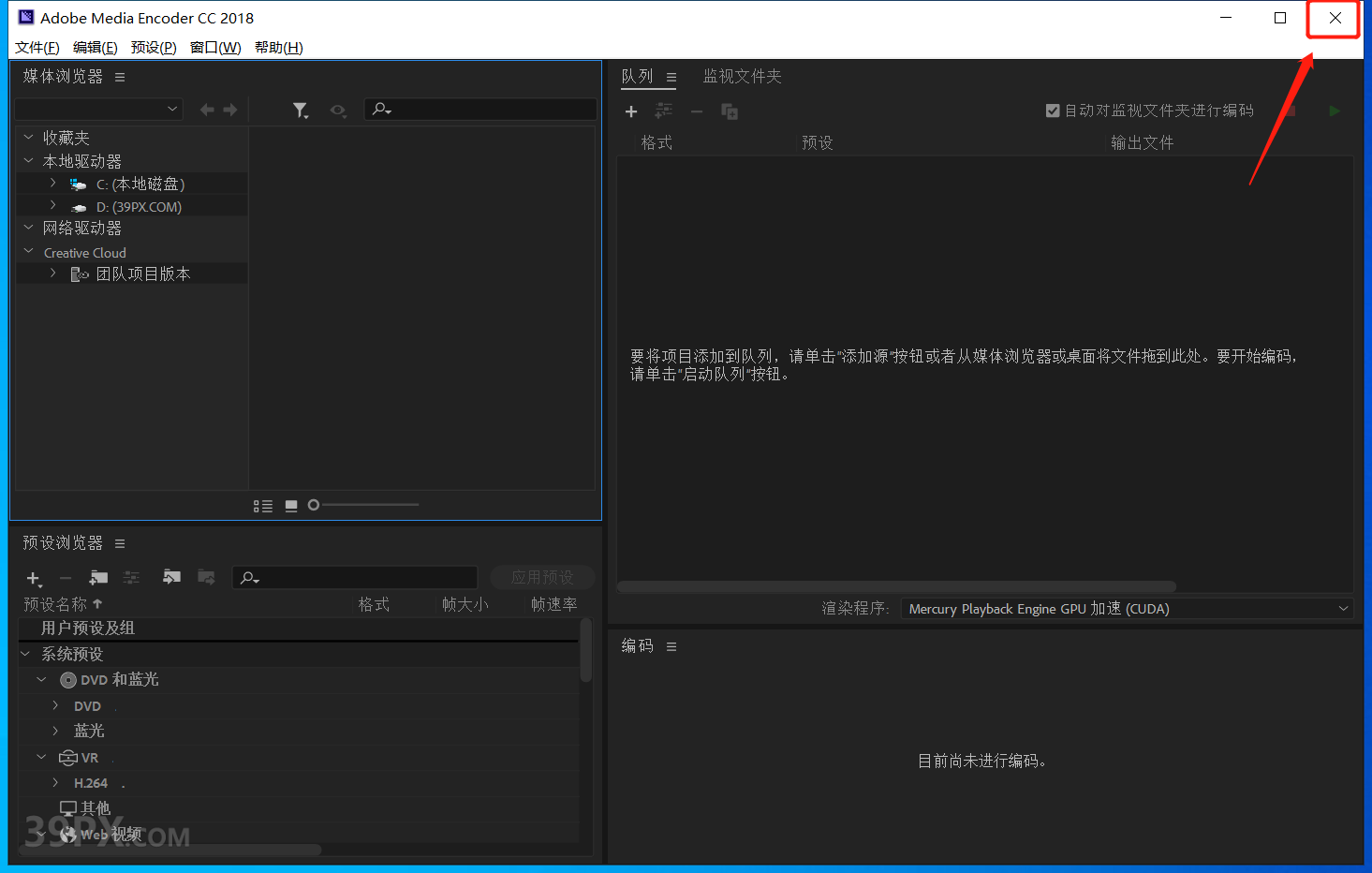The height and width of the screenshot is (873, 1372).
Task: Duplicate the selected queue item
Action: 730,111
